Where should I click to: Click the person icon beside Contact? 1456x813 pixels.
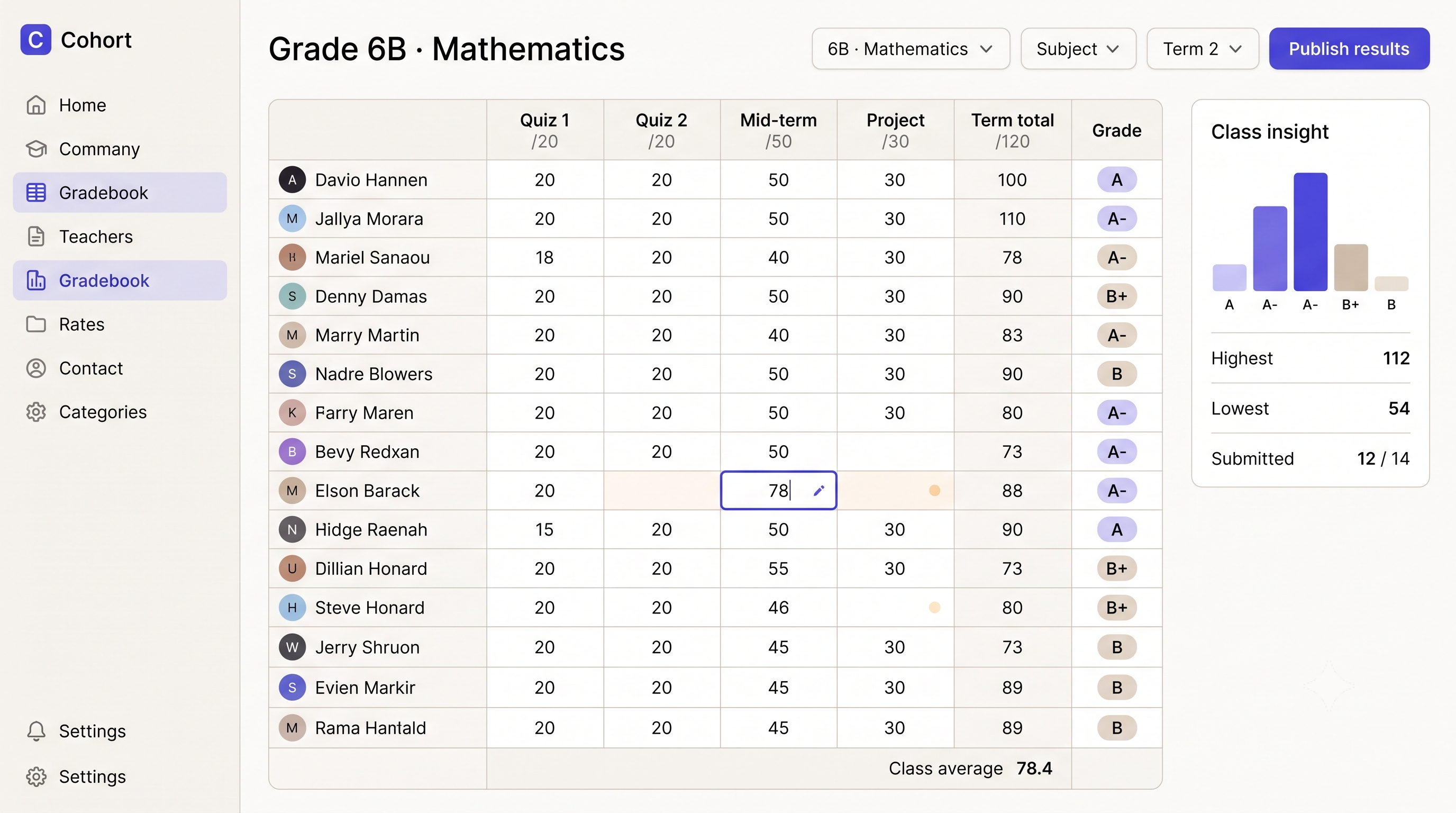[x=36, y=368]
